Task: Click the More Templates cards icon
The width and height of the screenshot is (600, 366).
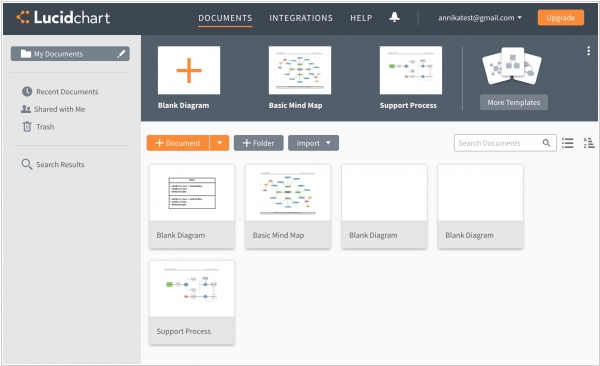Action: click(512, 66)
